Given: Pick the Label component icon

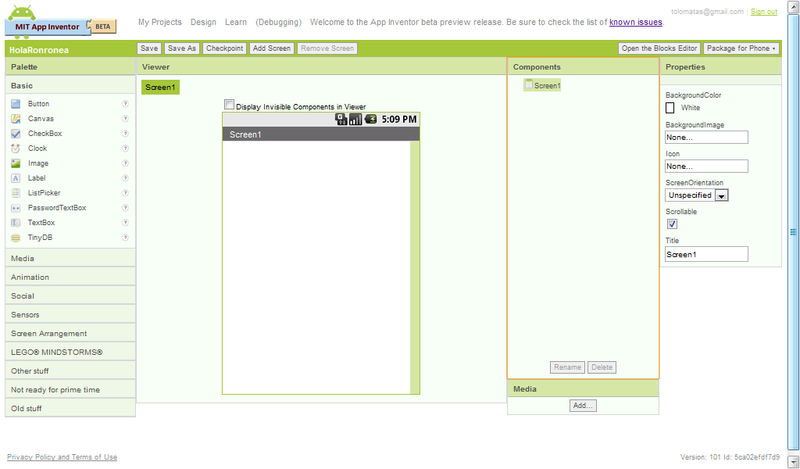Looking at the screenshot, I should (16, 178).
